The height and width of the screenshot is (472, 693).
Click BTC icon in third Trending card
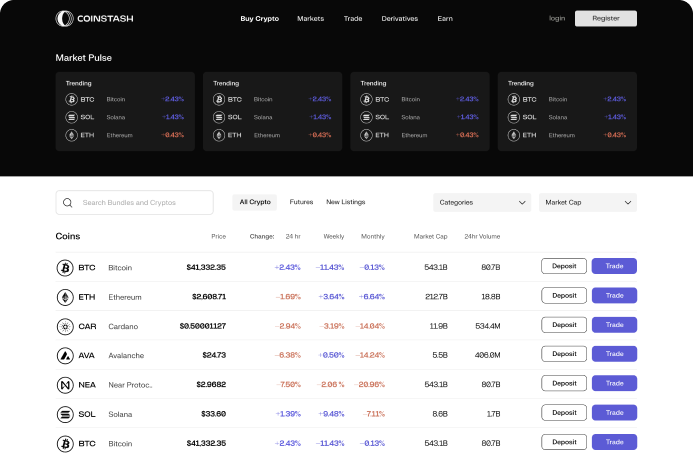pos(366,99)
